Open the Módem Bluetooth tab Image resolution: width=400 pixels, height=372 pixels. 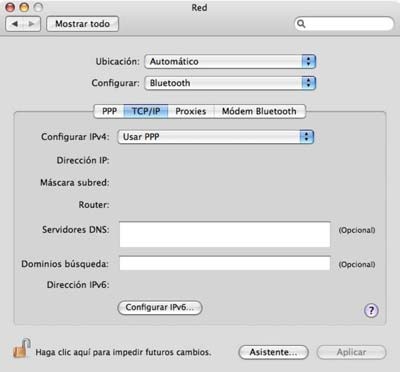coord(259,111)
